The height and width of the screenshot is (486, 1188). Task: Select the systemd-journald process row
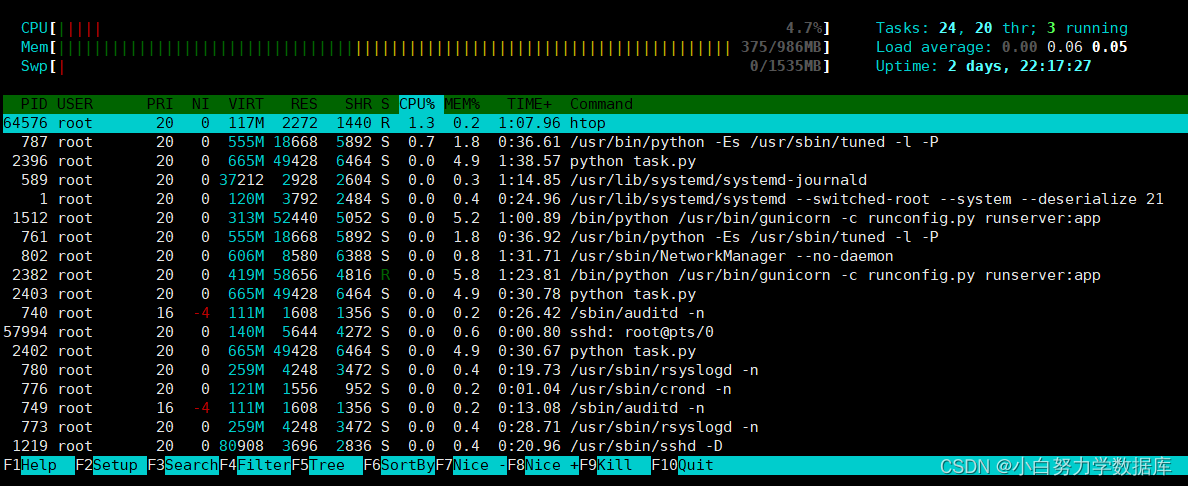594,180
